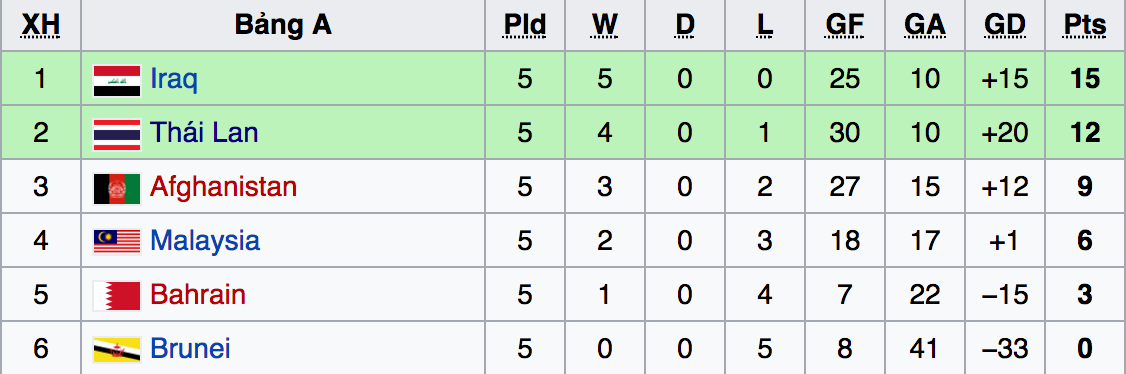Click the Thailand flag icon
The image size is (1126, 374).
click(x=117, y=135)
